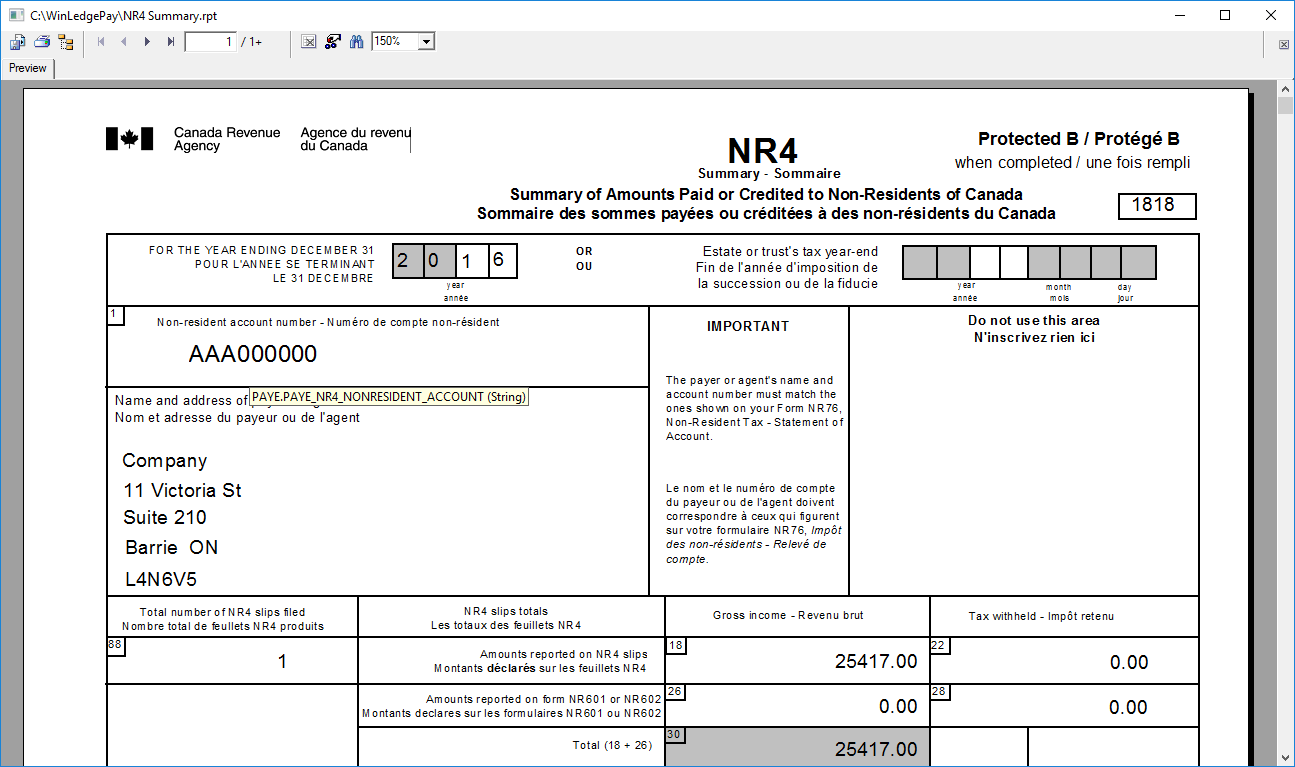1295x767 pixels.
Task: Select the Company name text
Action: point(164,461)
